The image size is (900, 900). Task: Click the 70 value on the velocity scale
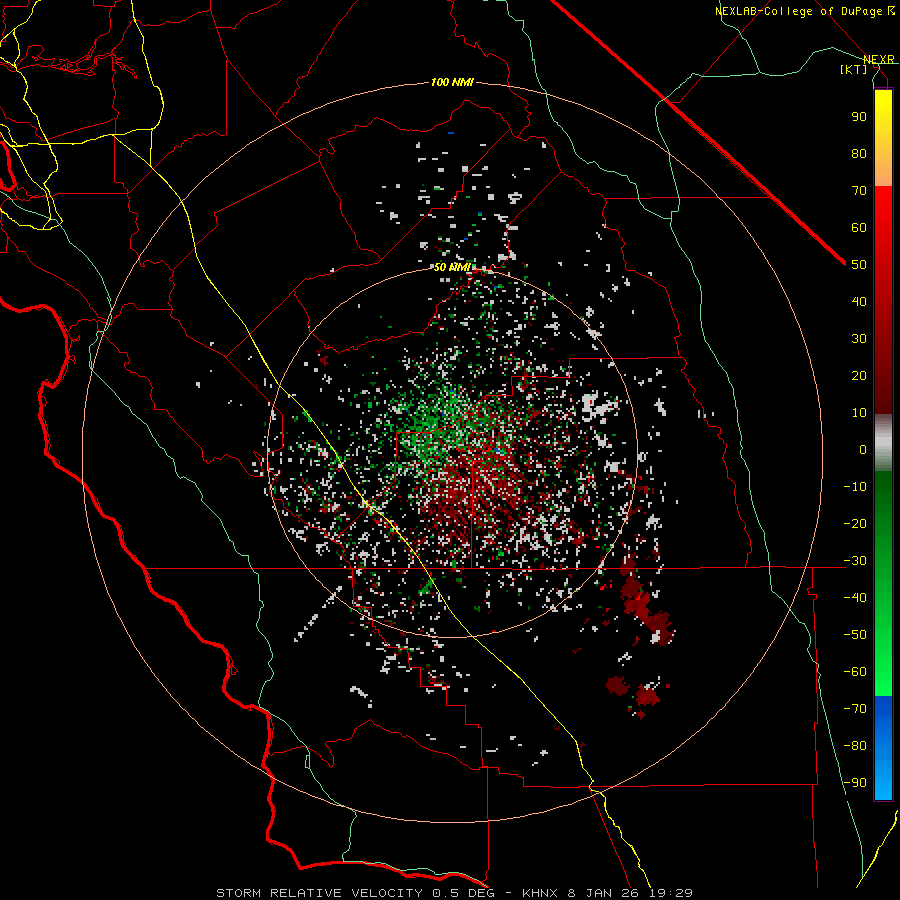click(859, 191)
